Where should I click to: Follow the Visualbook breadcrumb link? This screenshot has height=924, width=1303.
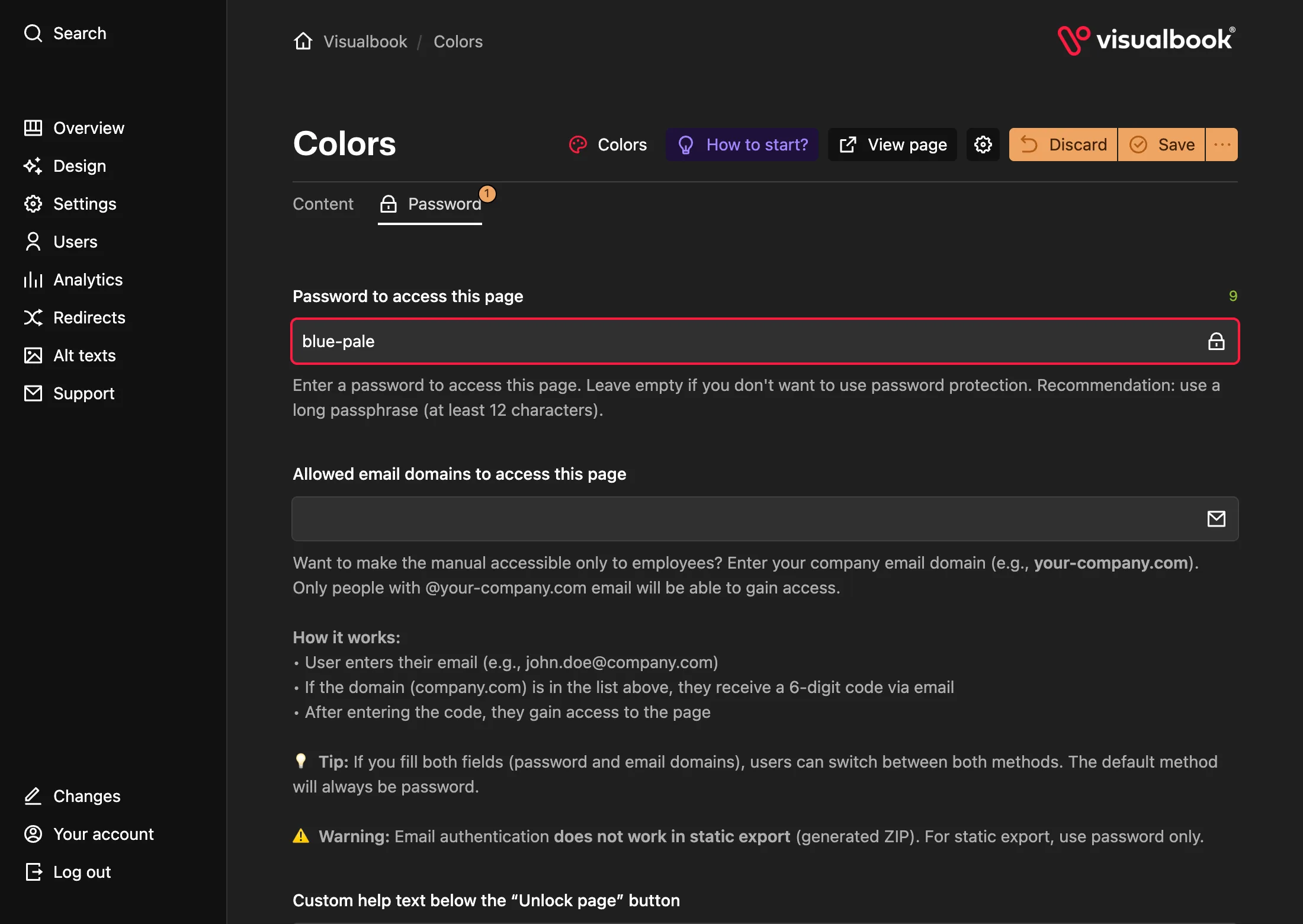pyautogui.click(x=365, y=41)
